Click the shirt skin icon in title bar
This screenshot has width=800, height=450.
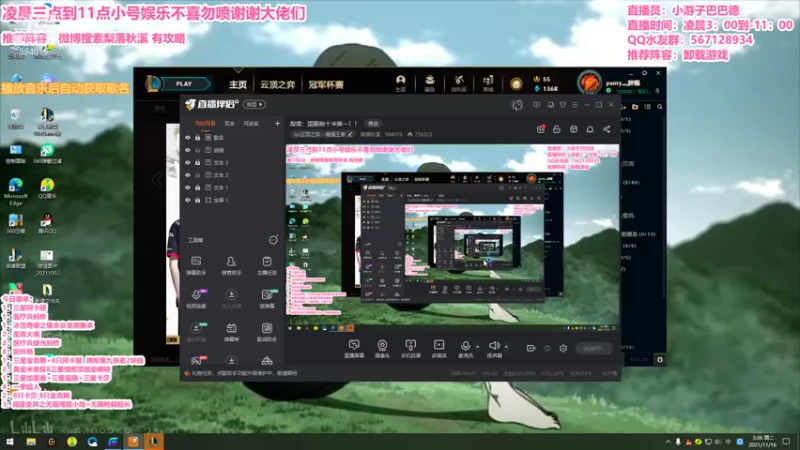point(563,105)
